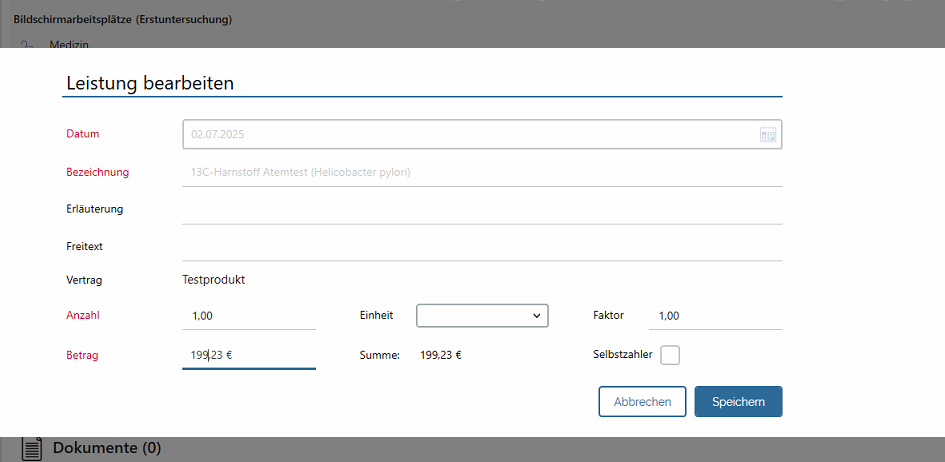Select the Erläuterung input field
This screenshot has height=462, width=945.
(480, 209)
